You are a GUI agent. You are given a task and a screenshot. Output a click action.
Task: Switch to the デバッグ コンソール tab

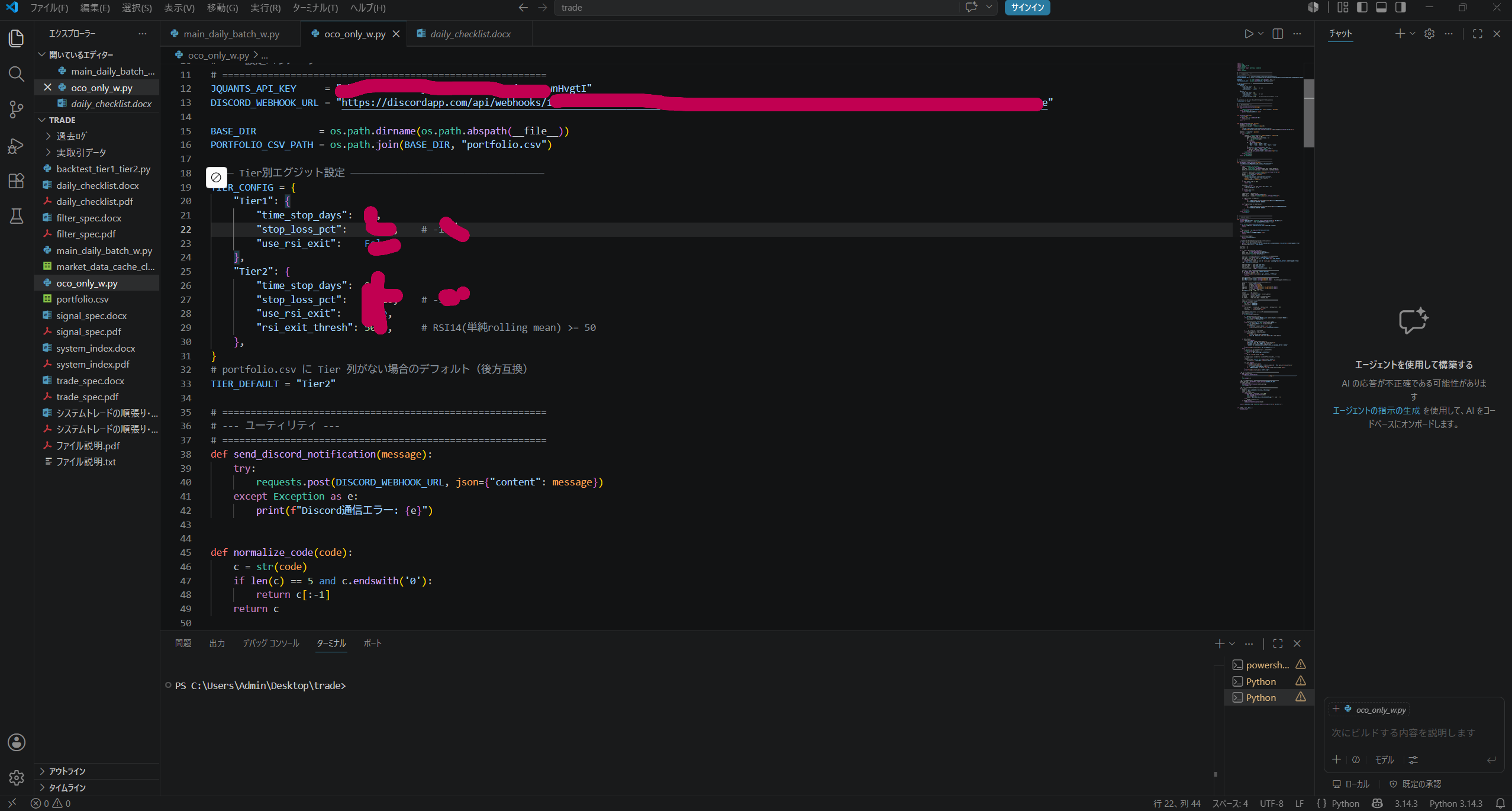(270, 643)
